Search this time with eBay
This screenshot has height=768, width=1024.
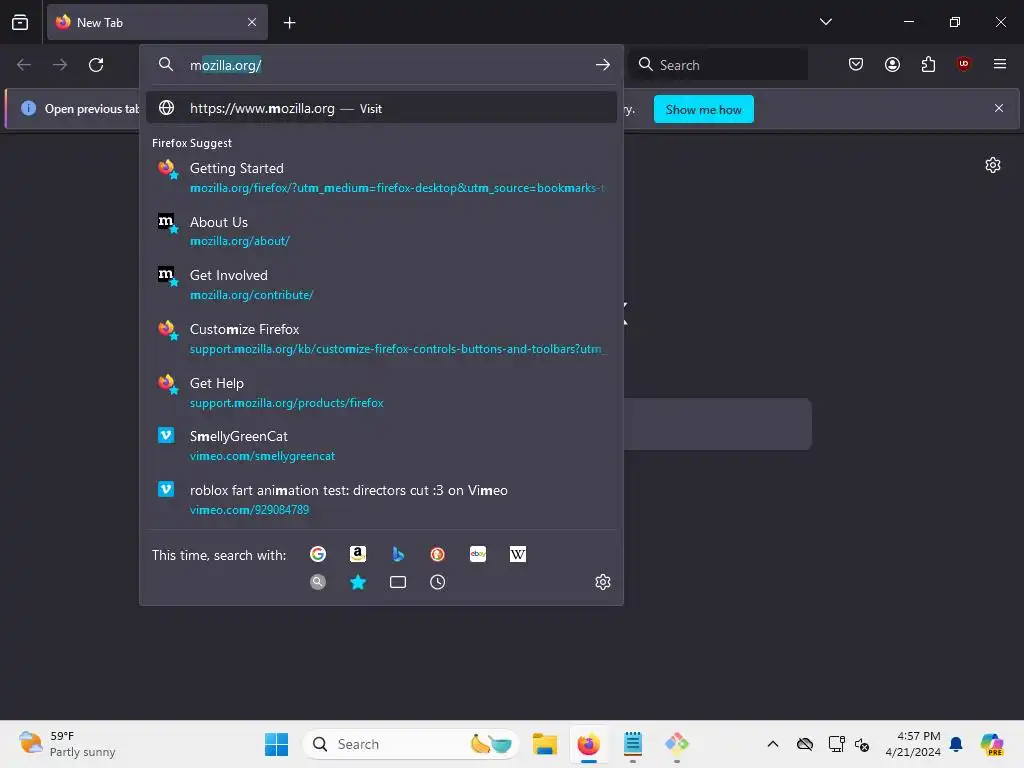coord(478,554)
